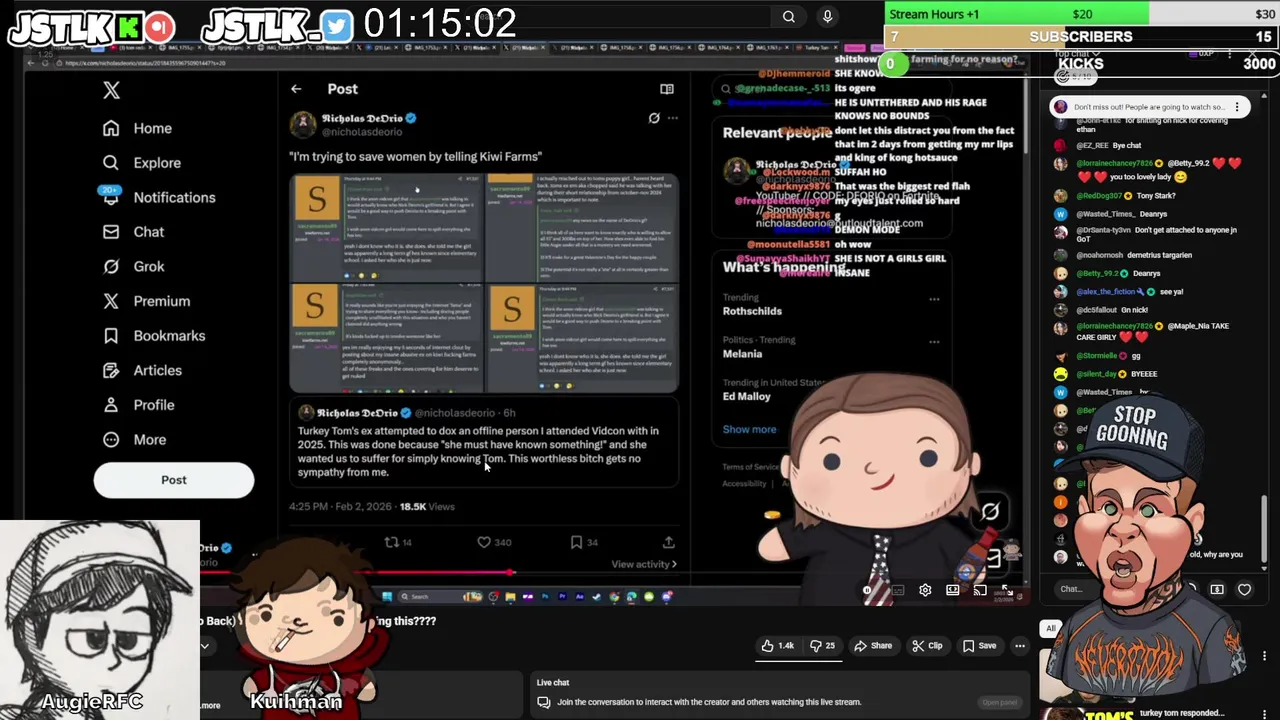The image size is (1280, 720).
Task: Select the All filter chip
Action: (1050, 629)
